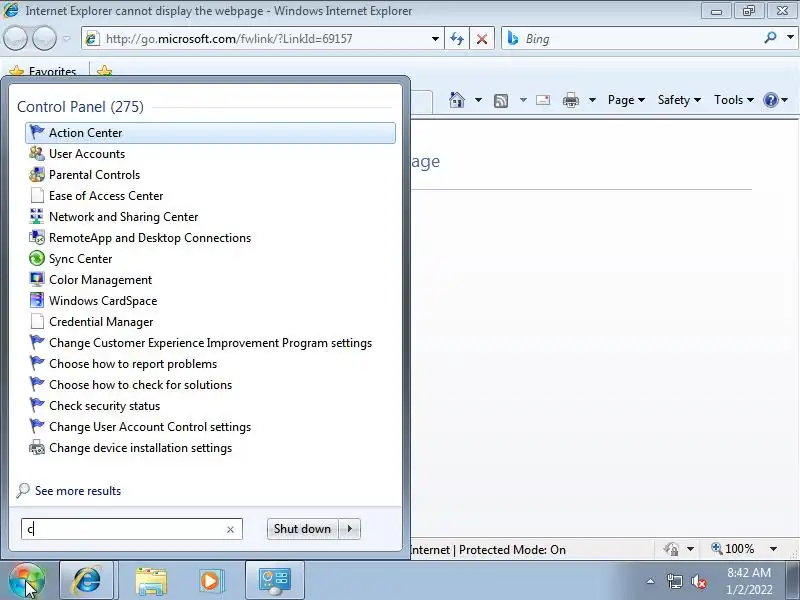Open the Safety menu
Screen dimensions: 800x600
click(x=679, y=100)
